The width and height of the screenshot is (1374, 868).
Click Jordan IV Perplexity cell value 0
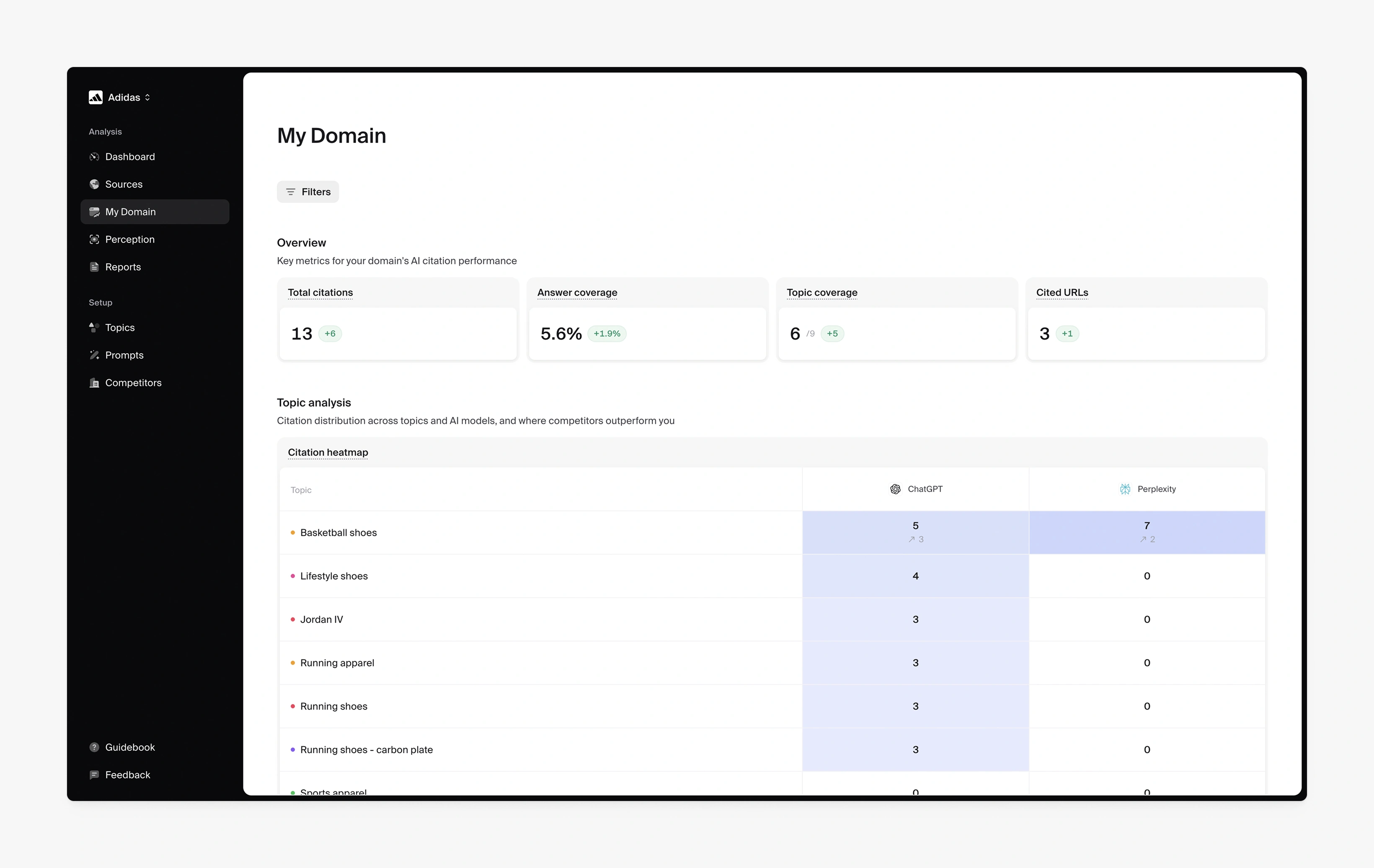[1147, 620]
